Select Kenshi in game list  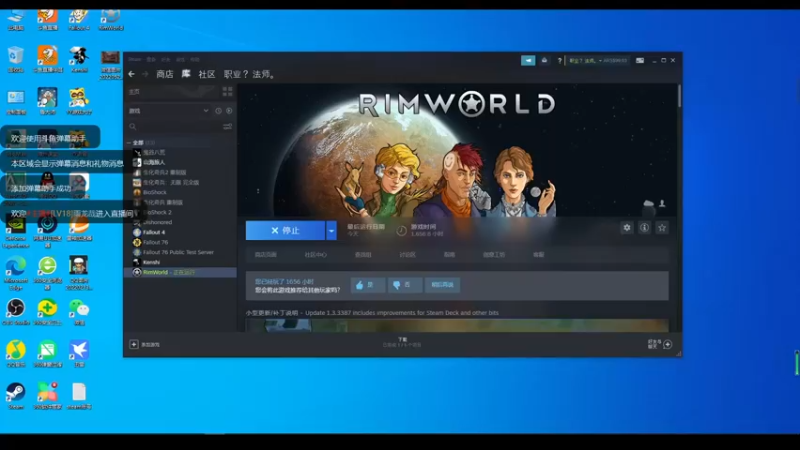coord(151,262)
